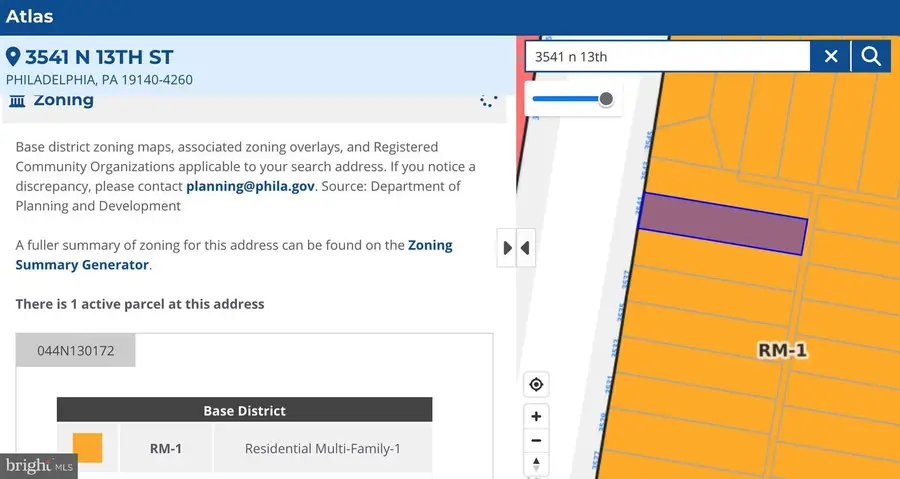Open the Zoning Summary Generator link
Screen dimensions: 900x479
(234, 255)
